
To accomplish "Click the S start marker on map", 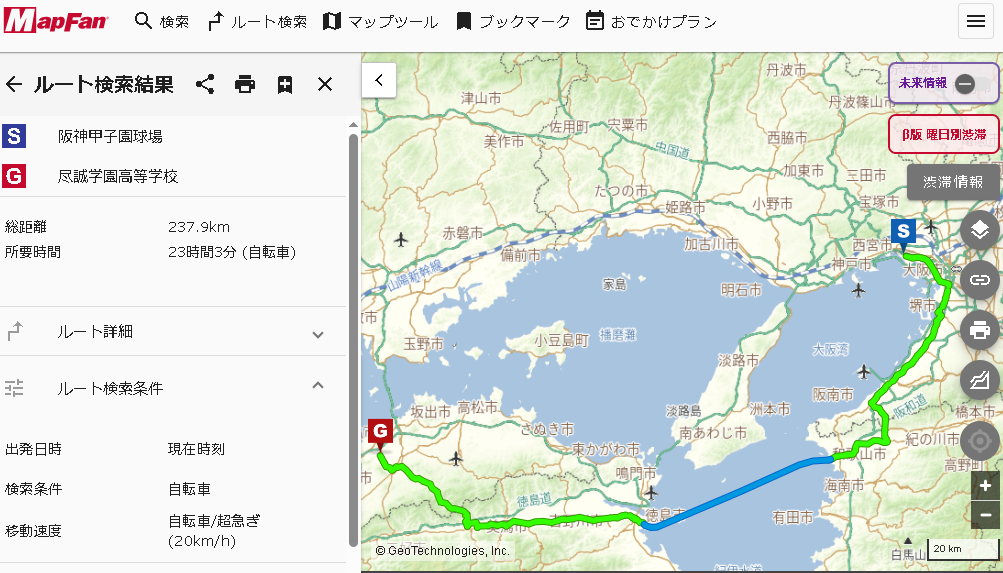I will click(903, 234).
